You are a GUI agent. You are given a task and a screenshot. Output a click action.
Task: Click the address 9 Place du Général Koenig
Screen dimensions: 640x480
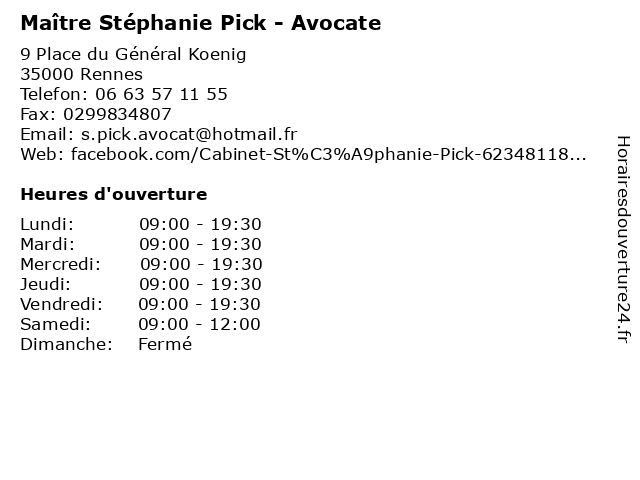(133, 54)
